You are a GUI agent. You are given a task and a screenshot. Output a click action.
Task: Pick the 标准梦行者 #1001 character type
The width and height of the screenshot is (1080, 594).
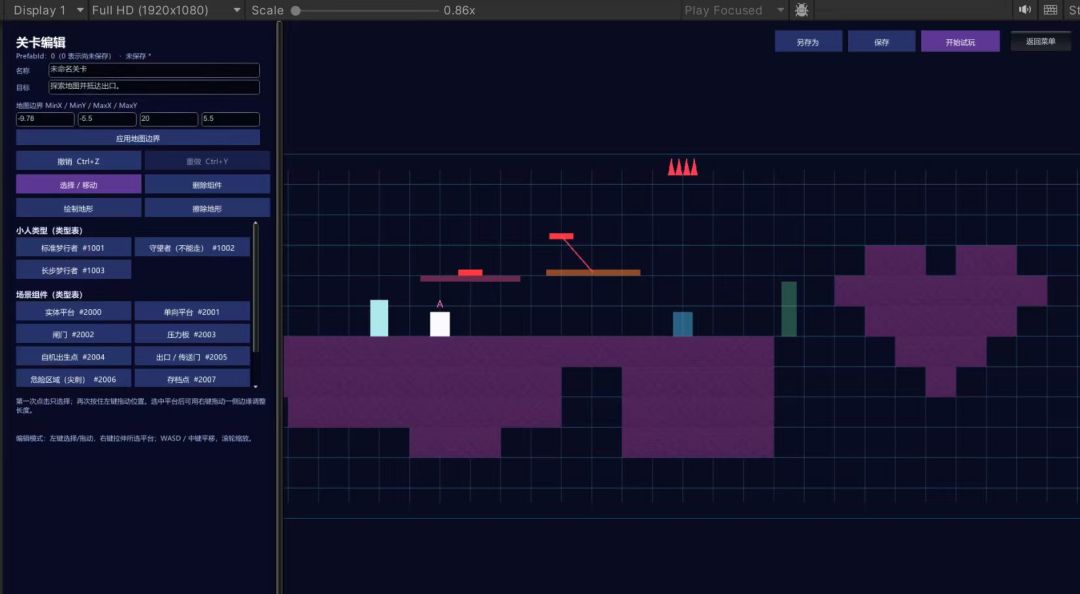[x=74, y=247]
